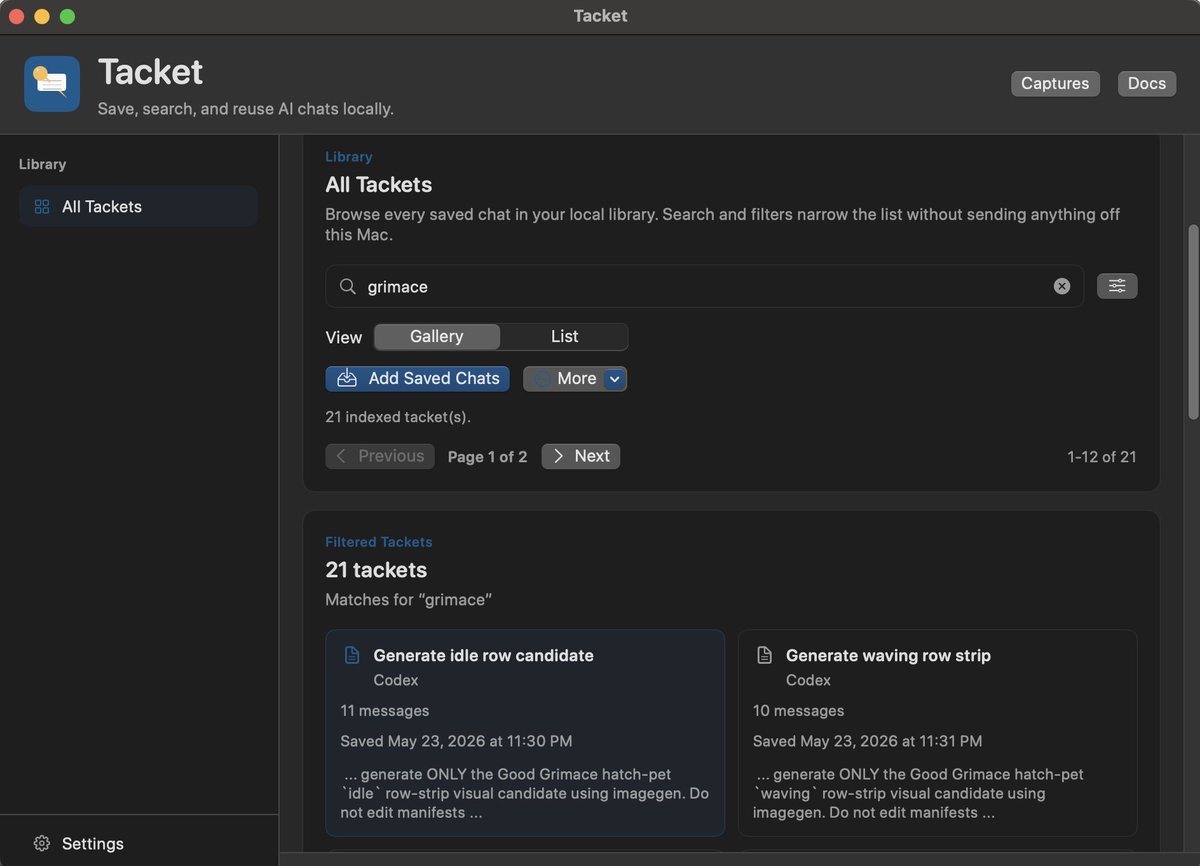Image resolution: width=1200 pixels, height=866 pixels.
Task: Click the '21 tackets' heading
Action: click(x=376, y=570)
